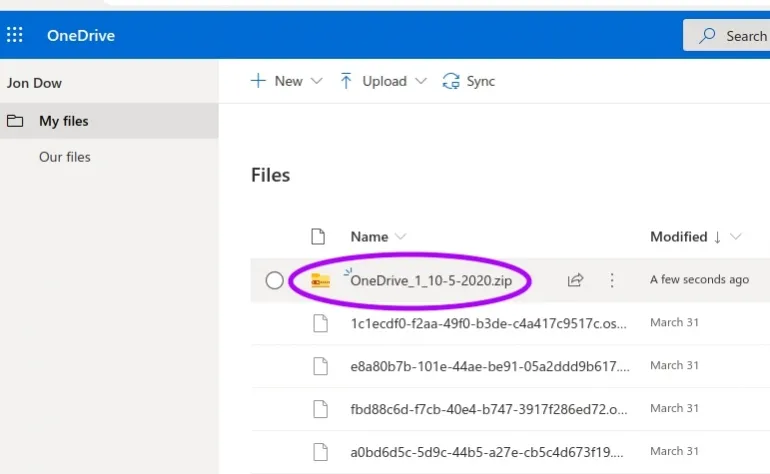Focus the Search input box

726,35
